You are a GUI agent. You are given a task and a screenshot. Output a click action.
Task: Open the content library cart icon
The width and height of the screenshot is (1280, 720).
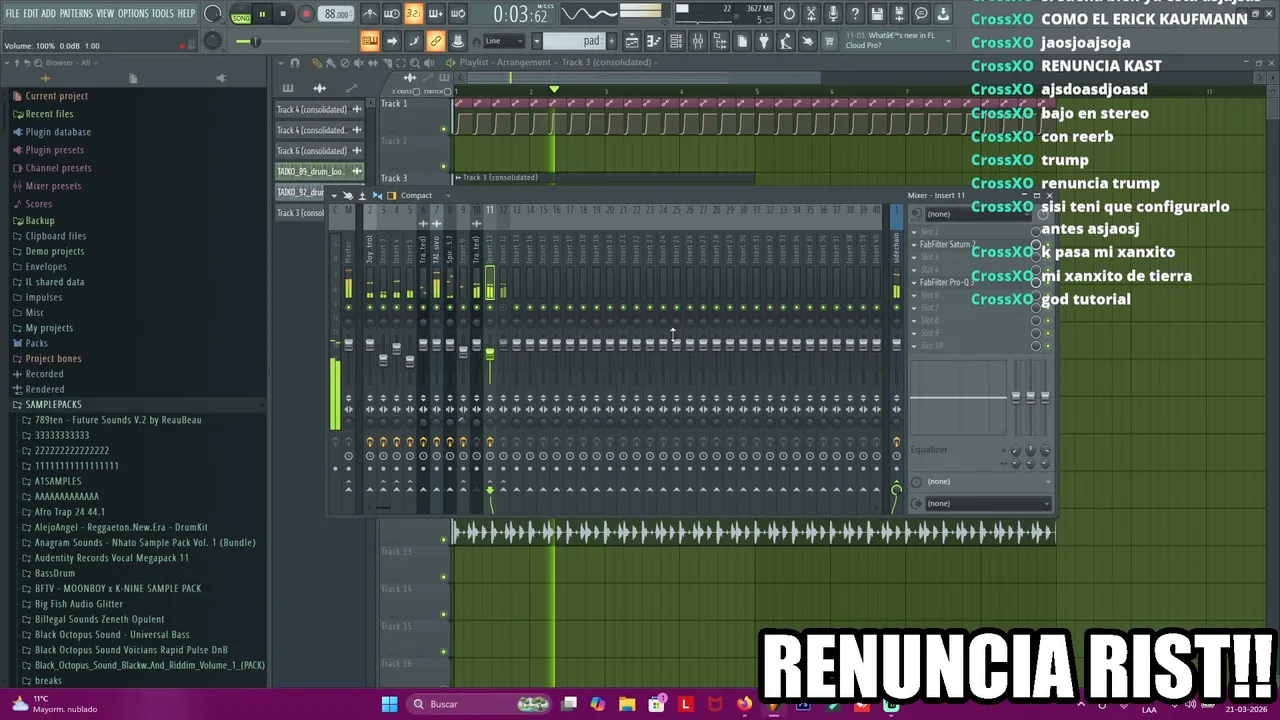pyautogui.click(x=830, y=41)
